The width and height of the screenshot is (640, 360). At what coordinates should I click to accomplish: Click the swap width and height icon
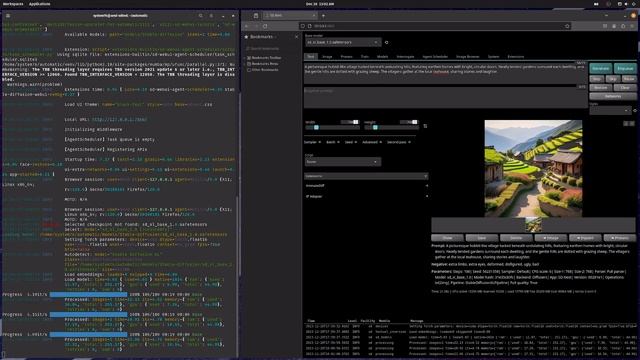click(425, 126)
